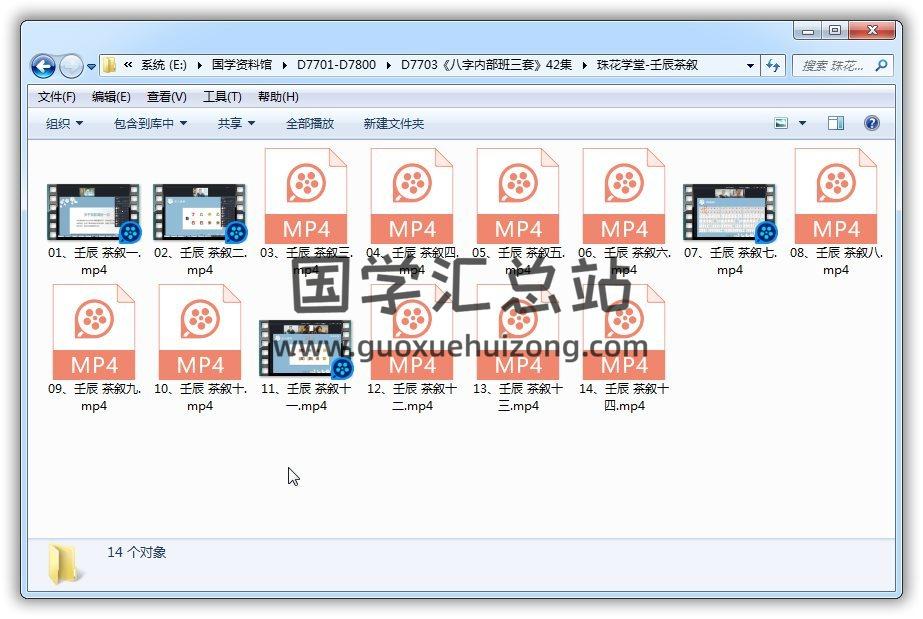Select video thumbnail 02、壬辰 茶叙二.mp4

click(x=200, y=213)
